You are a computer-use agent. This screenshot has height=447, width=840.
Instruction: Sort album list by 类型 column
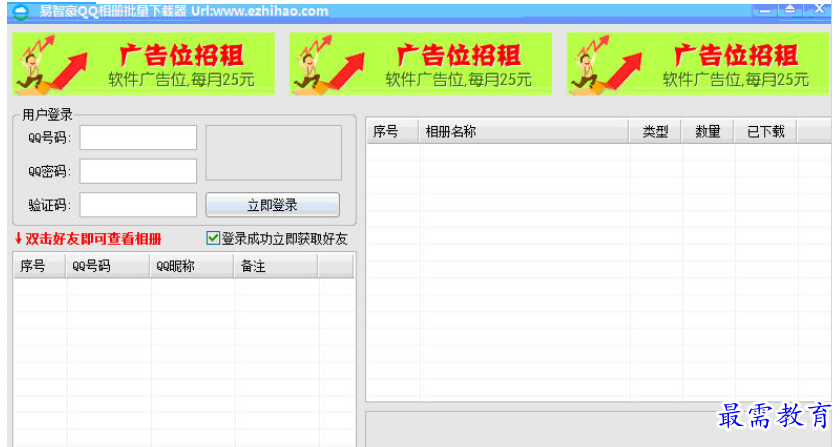tap(655, 132)
